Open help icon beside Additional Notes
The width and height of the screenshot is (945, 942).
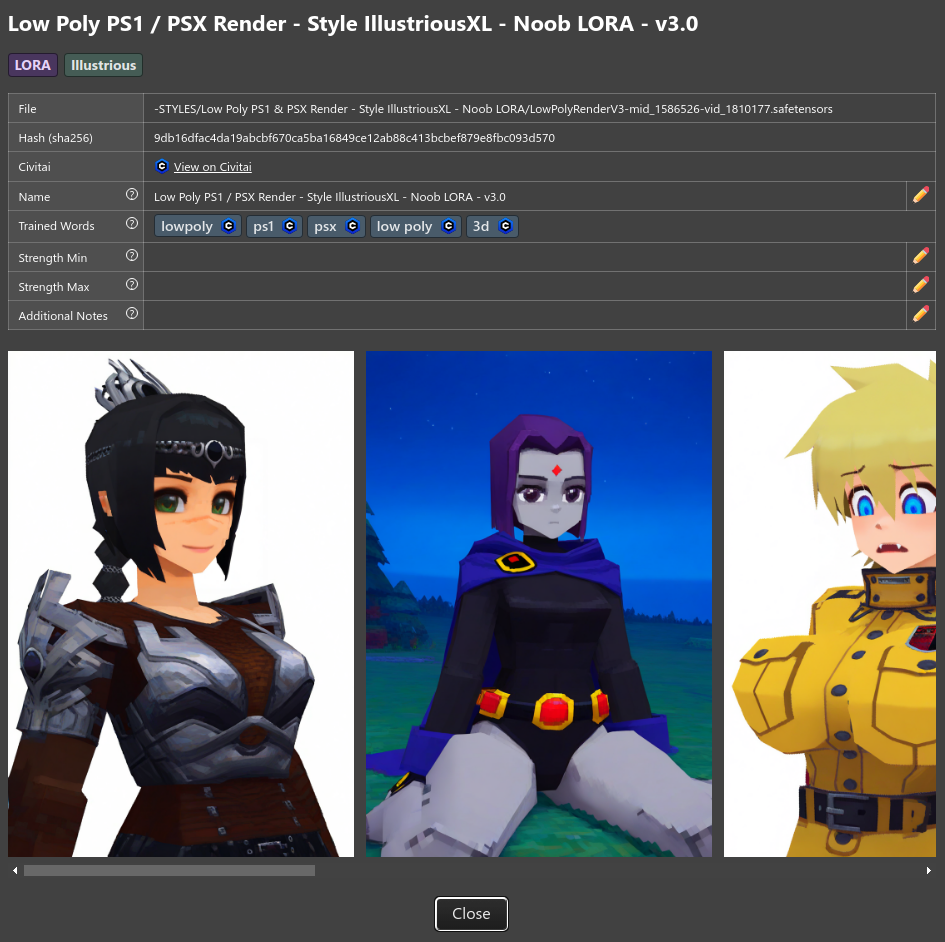tap(131, 313)
